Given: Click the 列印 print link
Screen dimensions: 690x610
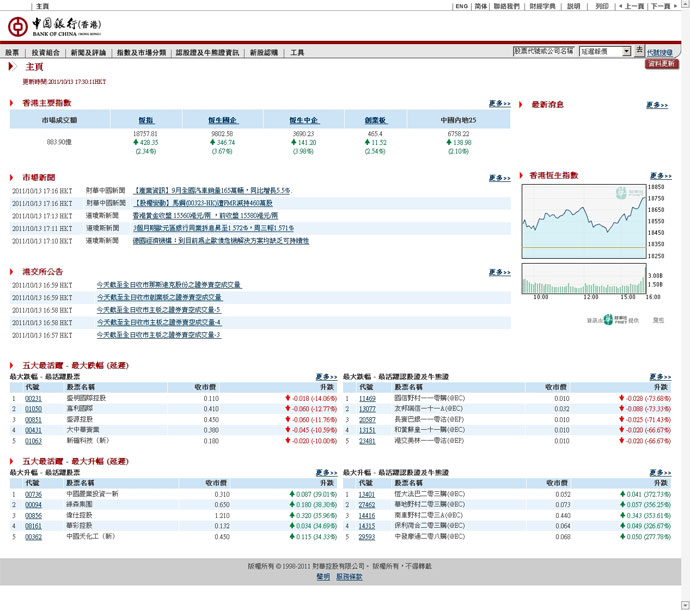Looking at the screenshot, I should click(602, 6).
